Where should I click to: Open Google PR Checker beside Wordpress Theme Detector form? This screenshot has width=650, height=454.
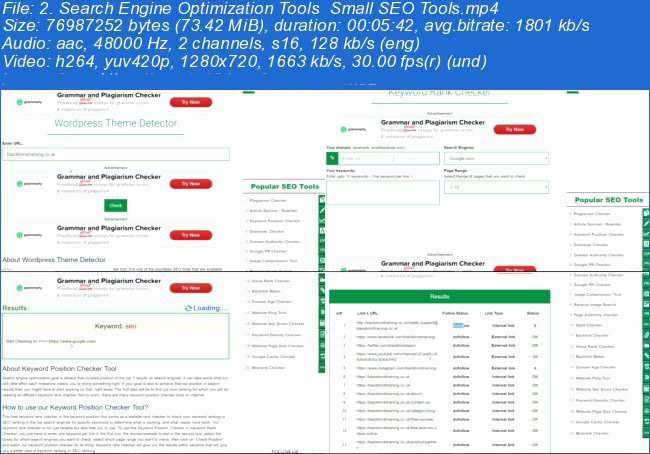click(x=268, y=251)
